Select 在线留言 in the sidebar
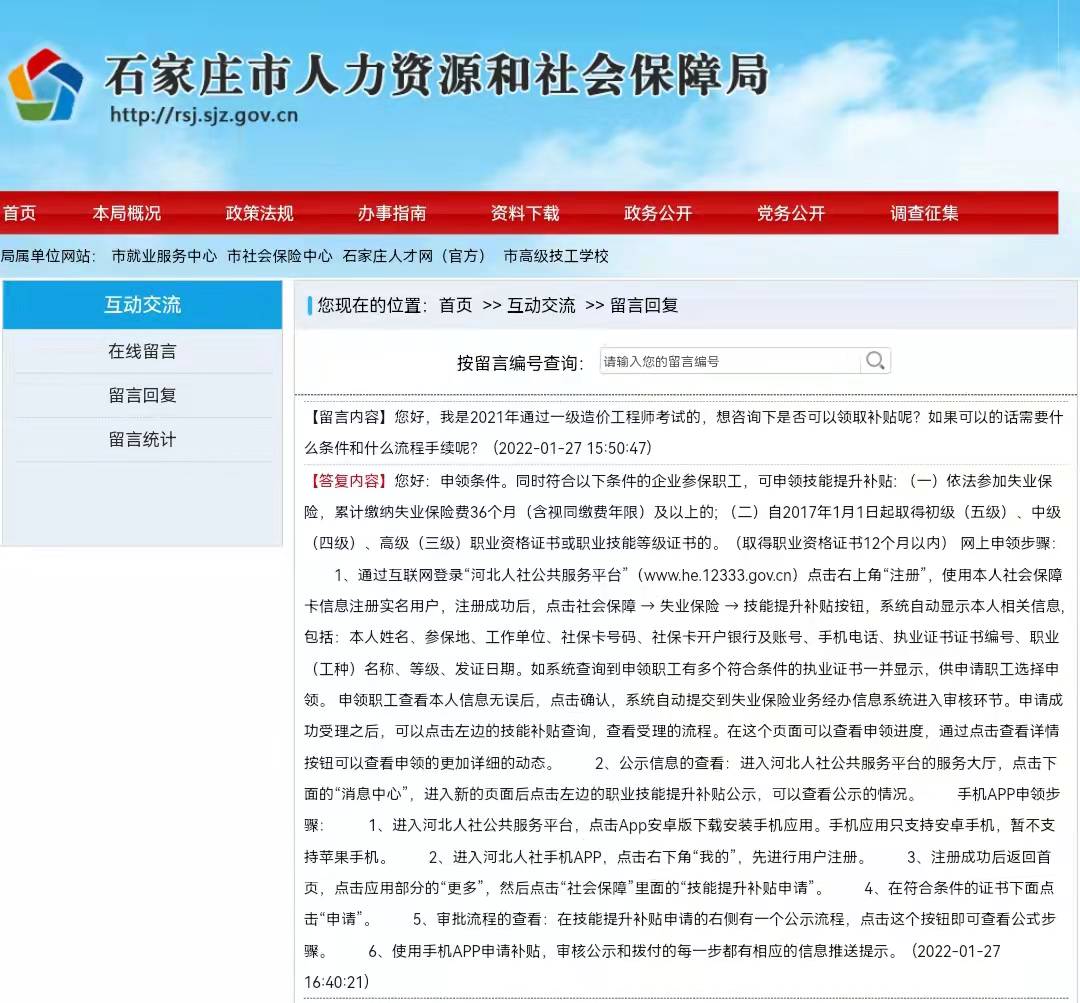The height and width of the screenshot is (1003, 1080). pyautogui.click(x=142, y=352)
